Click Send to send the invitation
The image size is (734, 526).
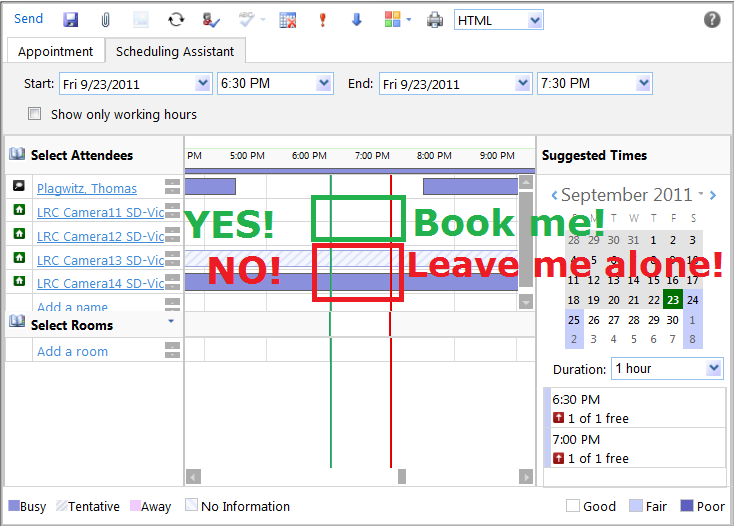[28, 19]
